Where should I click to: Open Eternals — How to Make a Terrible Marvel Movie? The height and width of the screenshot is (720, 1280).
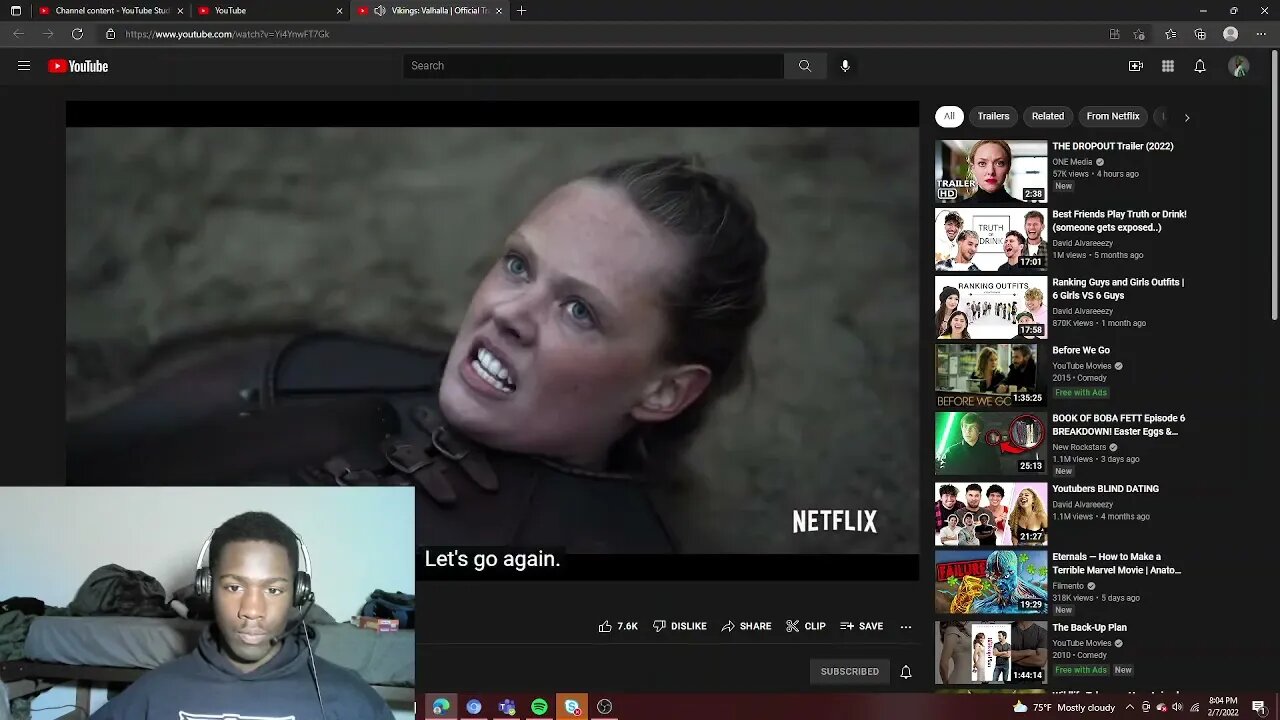click(1116, 563)
